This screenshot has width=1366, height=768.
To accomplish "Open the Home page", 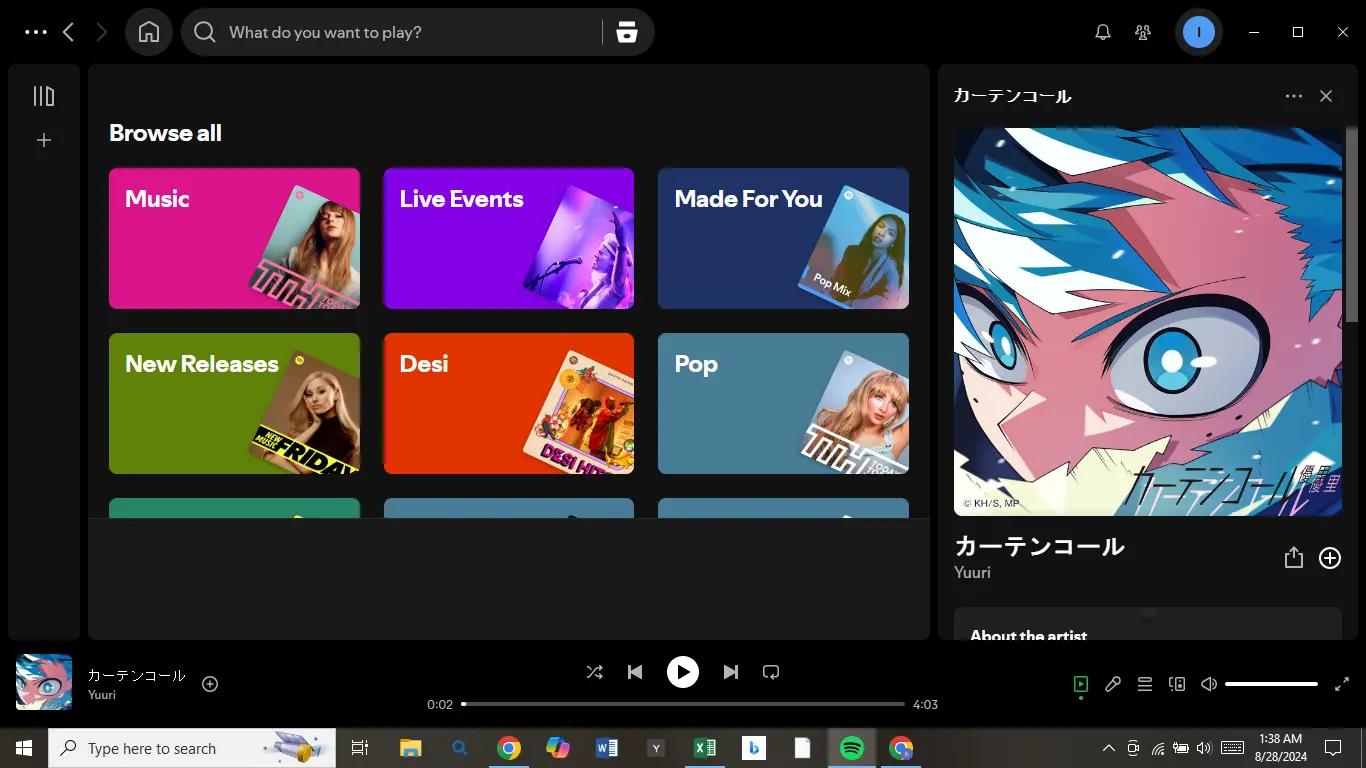I will (x=149, y=32).
